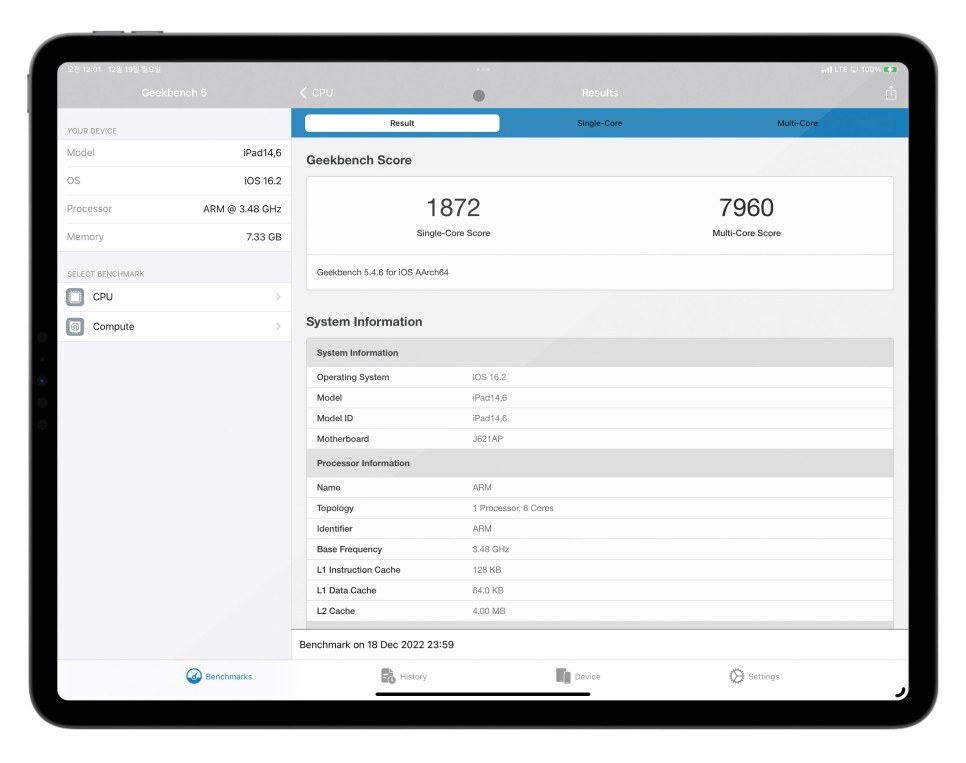Open the Device bottom tab

[x=578, y=676]
